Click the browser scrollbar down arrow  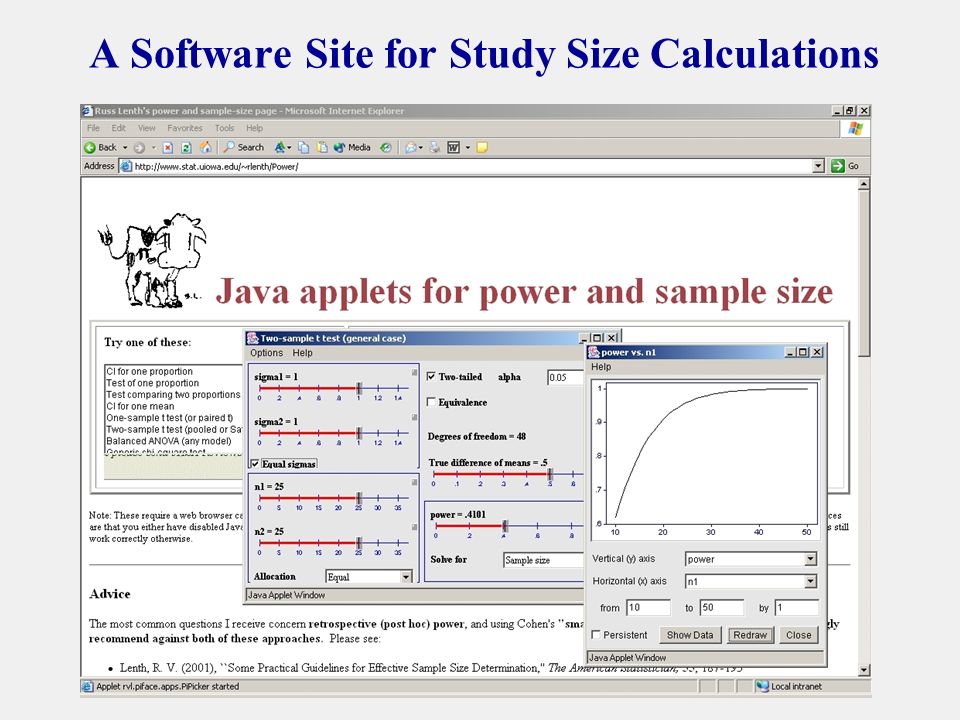coord(864,670)
